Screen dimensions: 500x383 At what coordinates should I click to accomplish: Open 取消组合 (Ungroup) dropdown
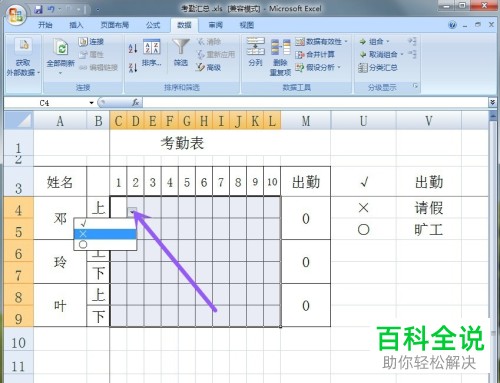[x=381, y=54]
